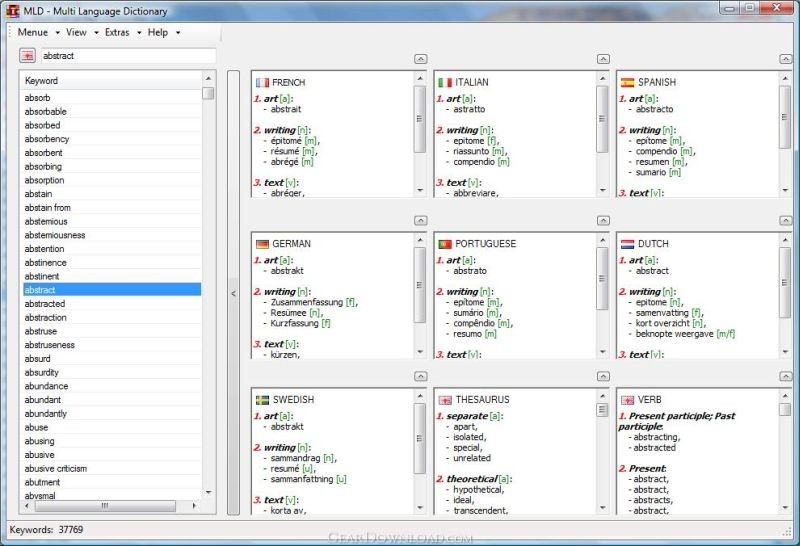The image size is (800, 546).
Task: Select 'abstemiousness' in the keyword list
Action: coord(112,235)
